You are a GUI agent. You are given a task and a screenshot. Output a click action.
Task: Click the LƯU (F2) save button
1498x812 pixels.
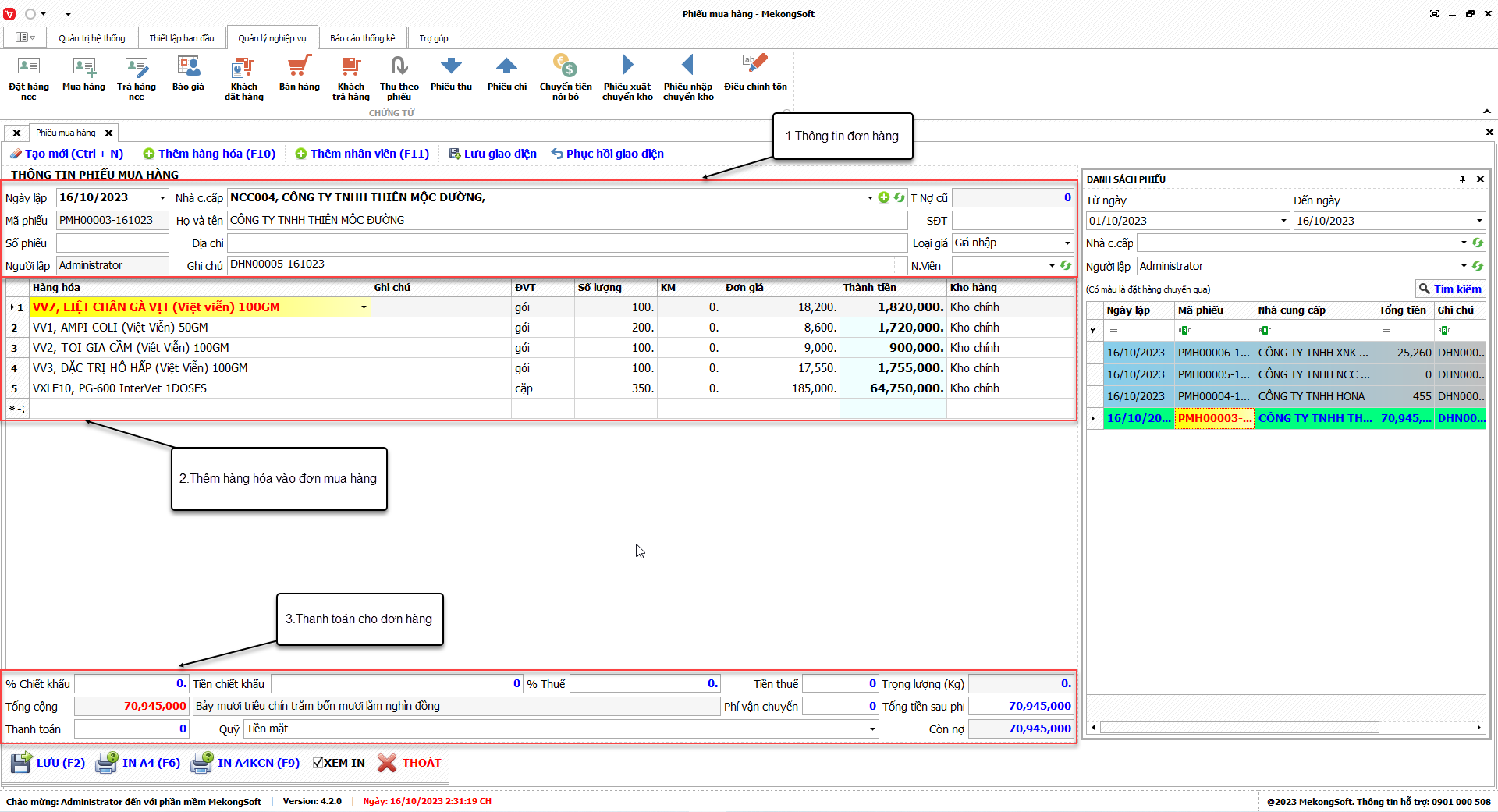[x=48, y=763]
